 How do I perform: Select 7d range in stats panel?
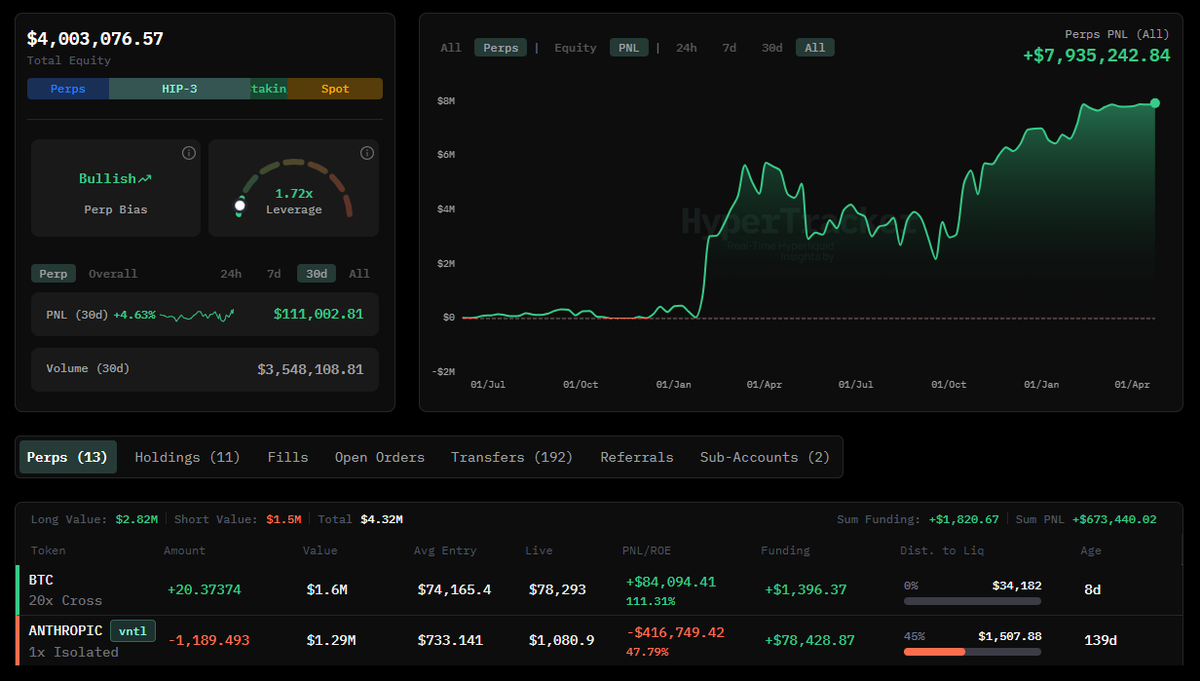[274, 274]
